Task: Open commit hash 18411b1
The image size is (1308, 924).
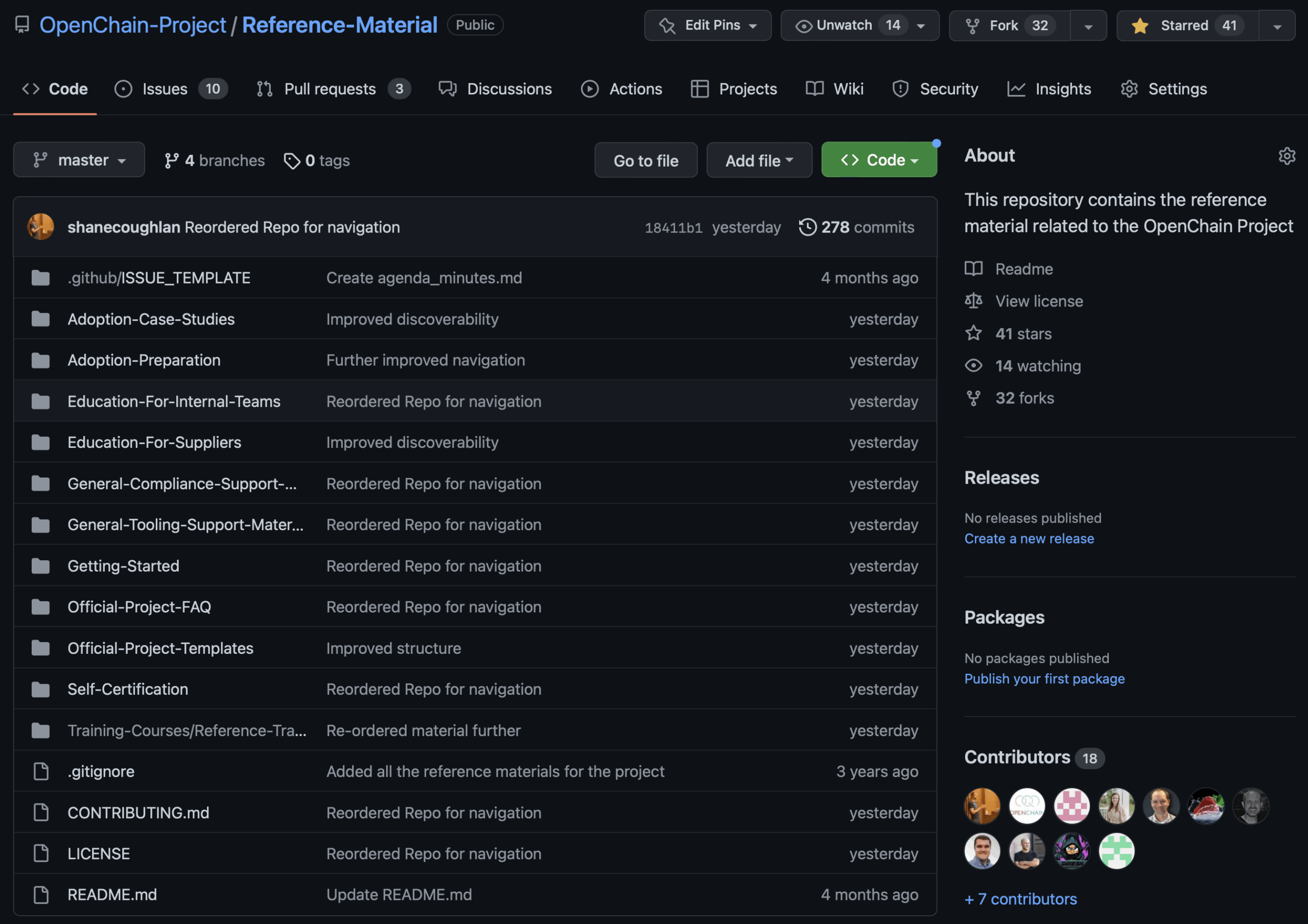Action: (x=673, y=227)
